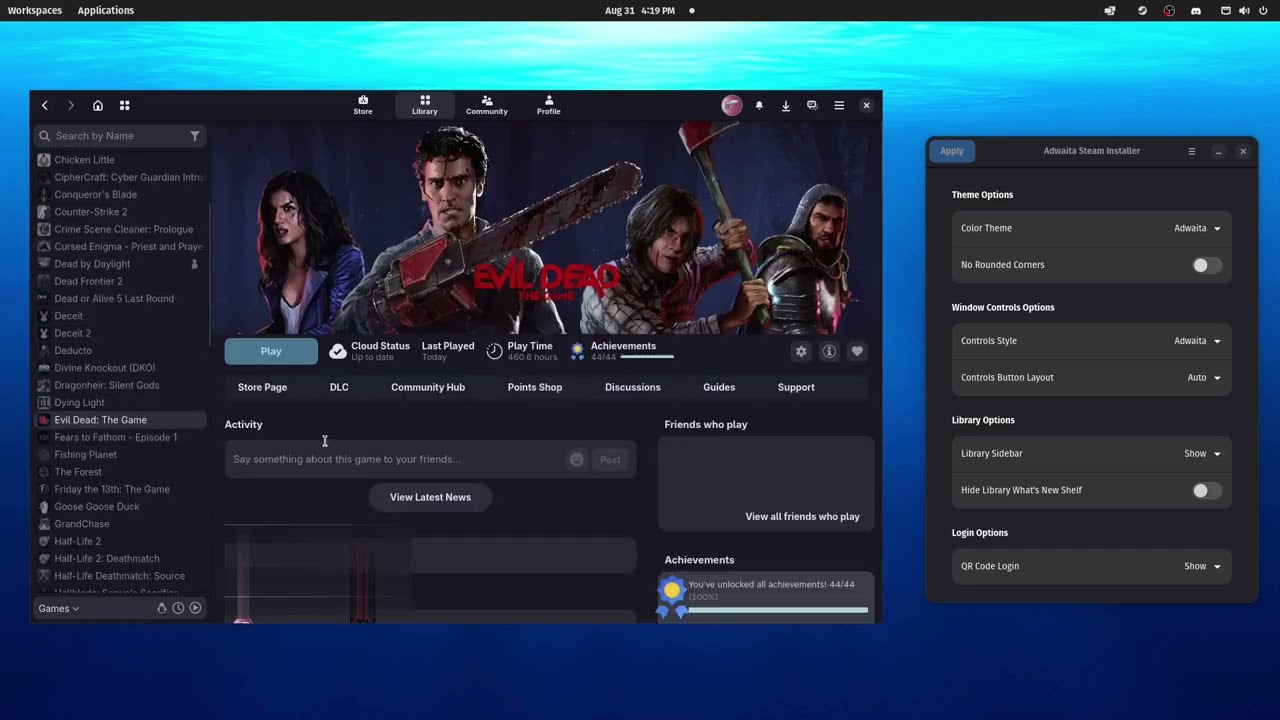Open the friends chat icon in header
The height and width of the screenshot is (720, 1280).
coord(812,105)
